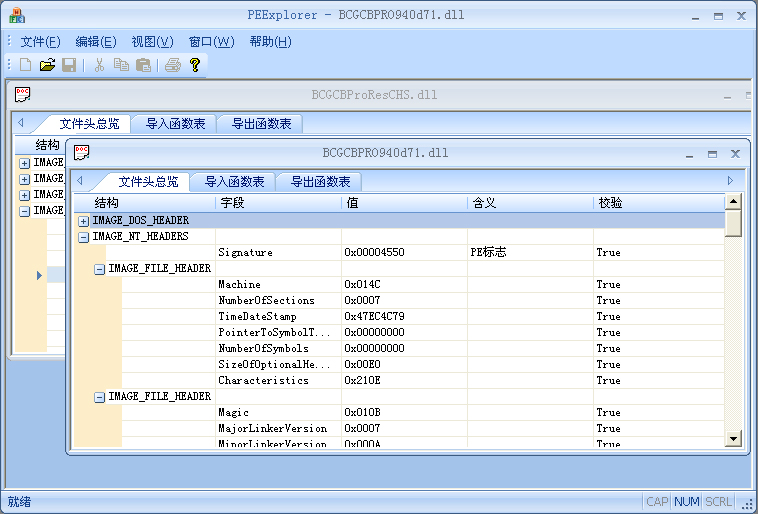Expand first IMAGE node in BCGCBProResCHS.dll window
Viewport: 758px width, 514px height.
(x=24, y=163)
